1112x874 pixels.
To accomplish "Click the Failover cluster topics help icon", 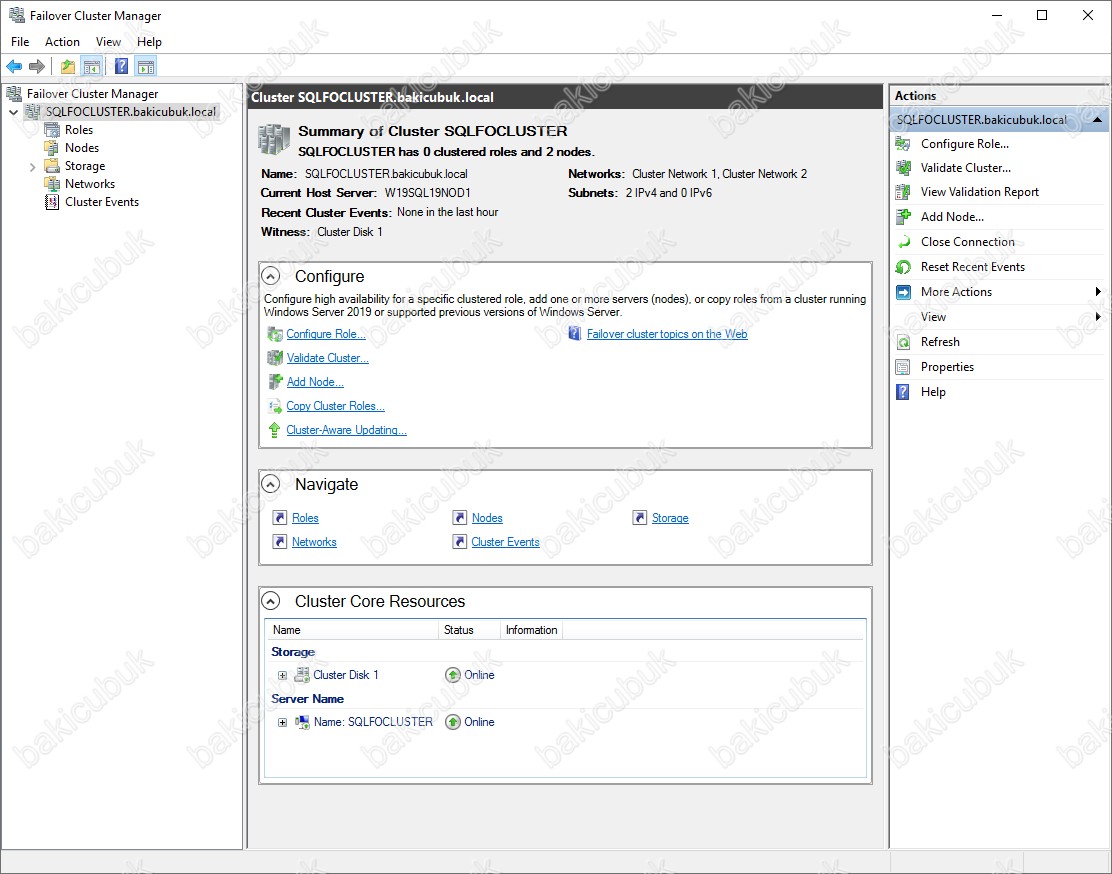I will coord(574,333).
